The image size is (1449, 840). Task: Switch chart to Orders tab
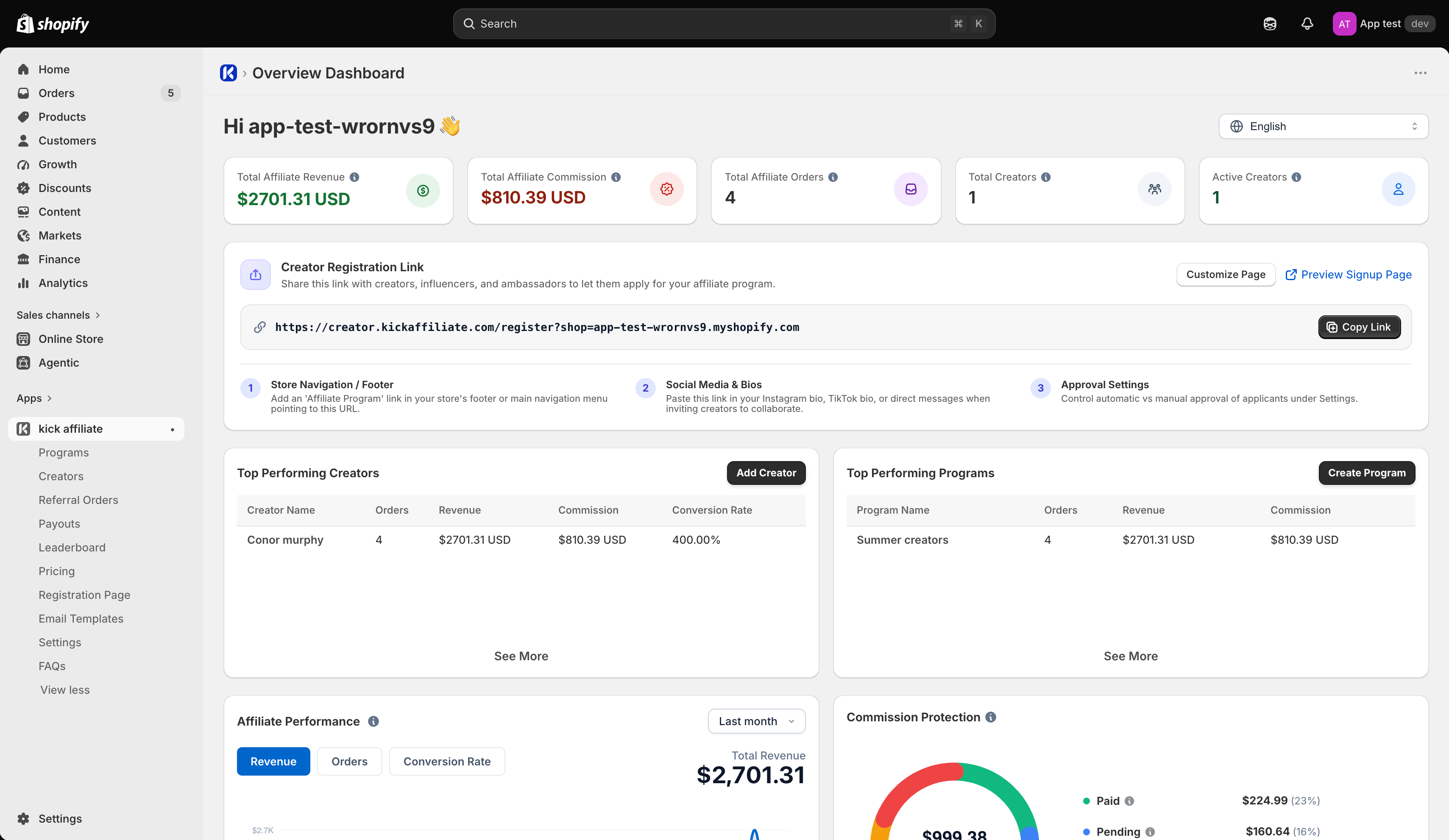pos(349,761)
